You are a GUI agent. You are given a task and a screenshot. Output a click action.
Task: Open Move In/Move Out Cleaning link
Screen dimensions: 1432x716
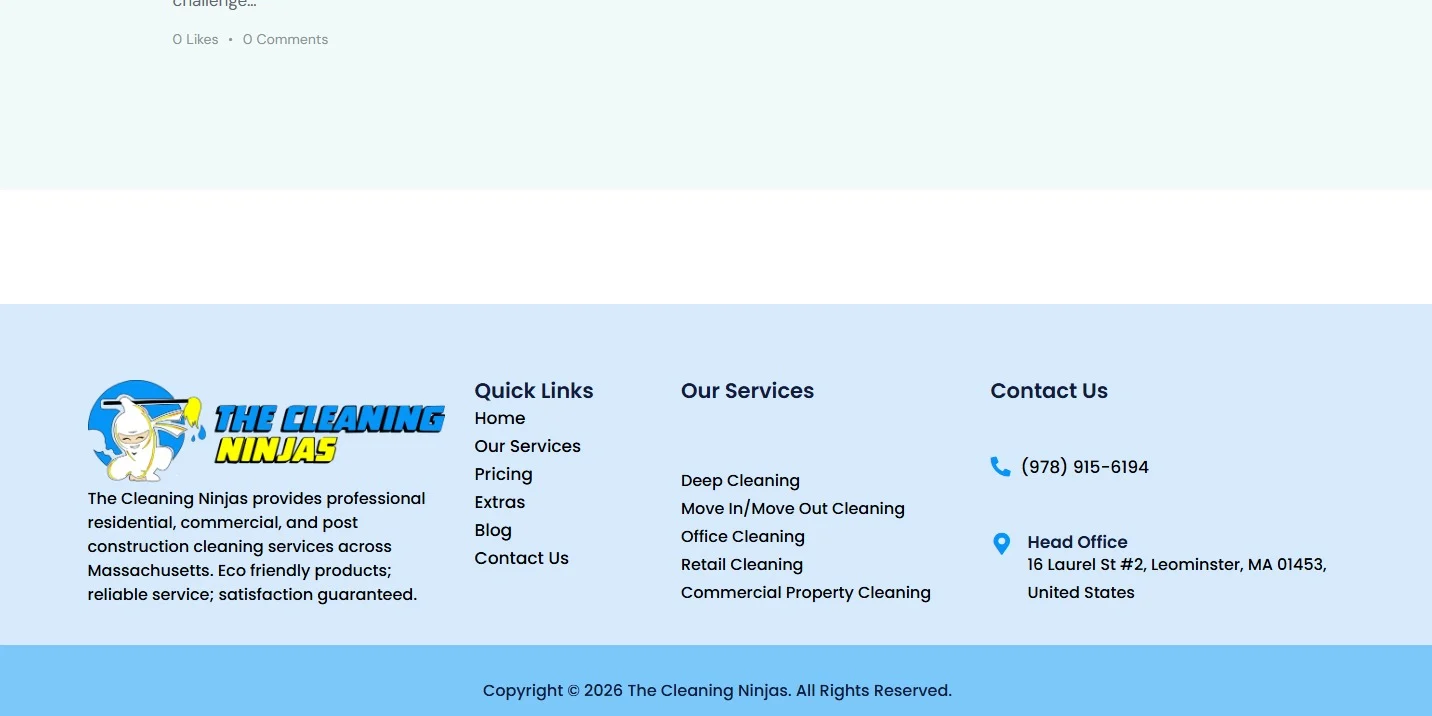(x=793, y=508)
